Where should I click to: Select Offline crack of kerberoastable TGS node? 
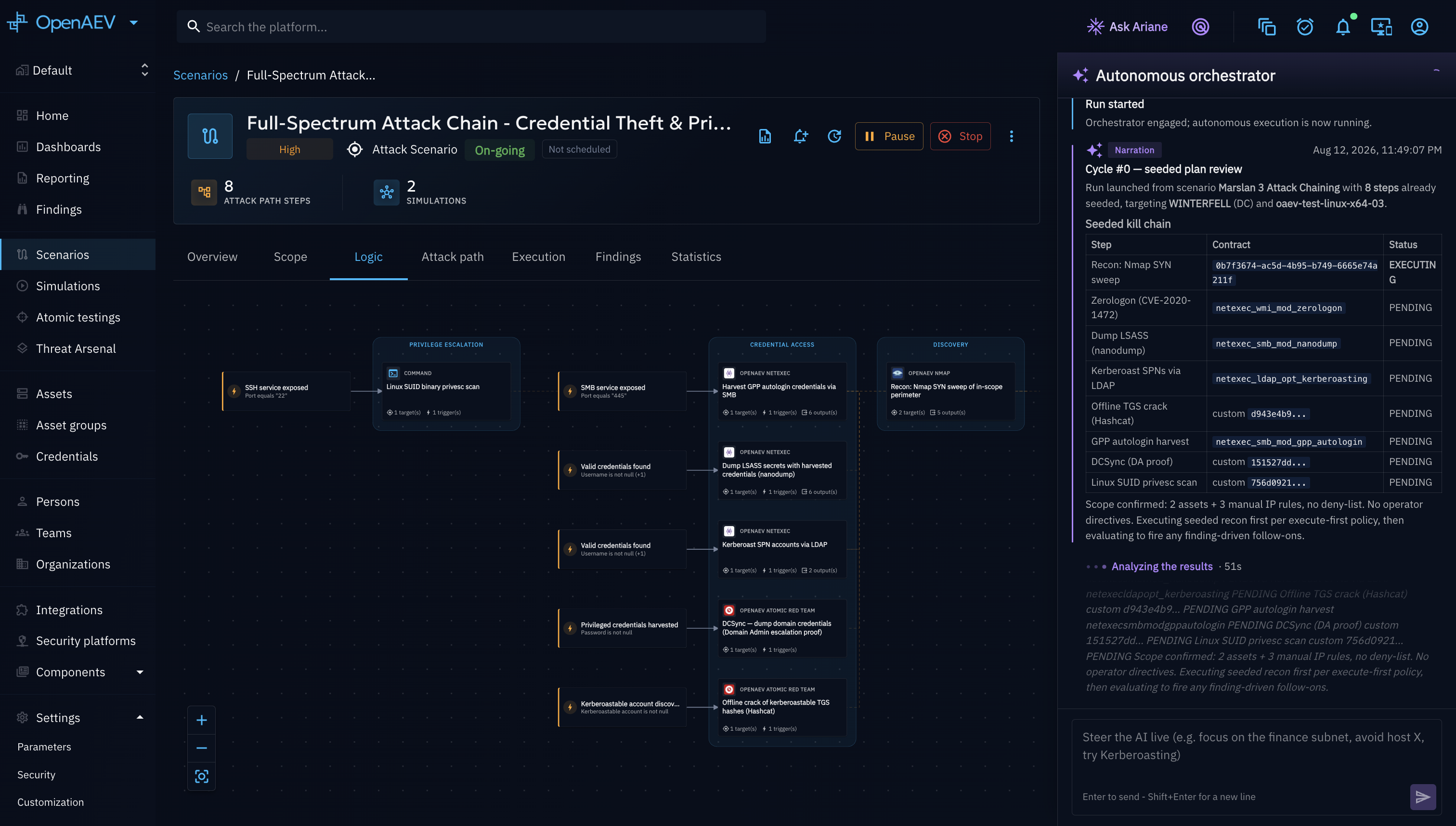(x=782, y=707)
